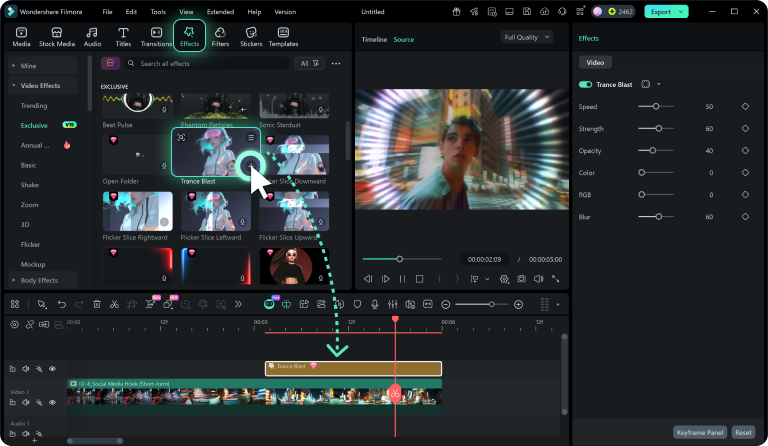
Task: Click the Reset button
Action: point(743,432)
